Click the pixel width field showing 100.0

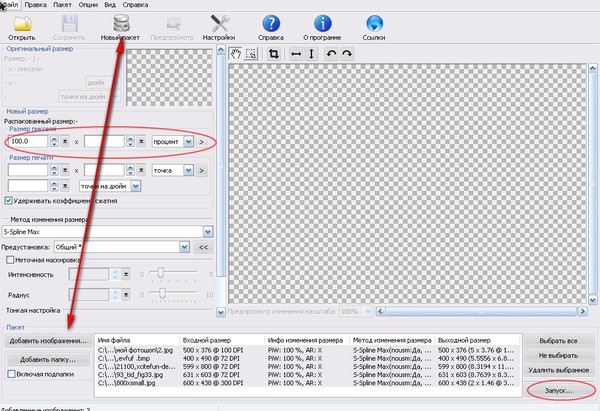(x=28, y=142)
